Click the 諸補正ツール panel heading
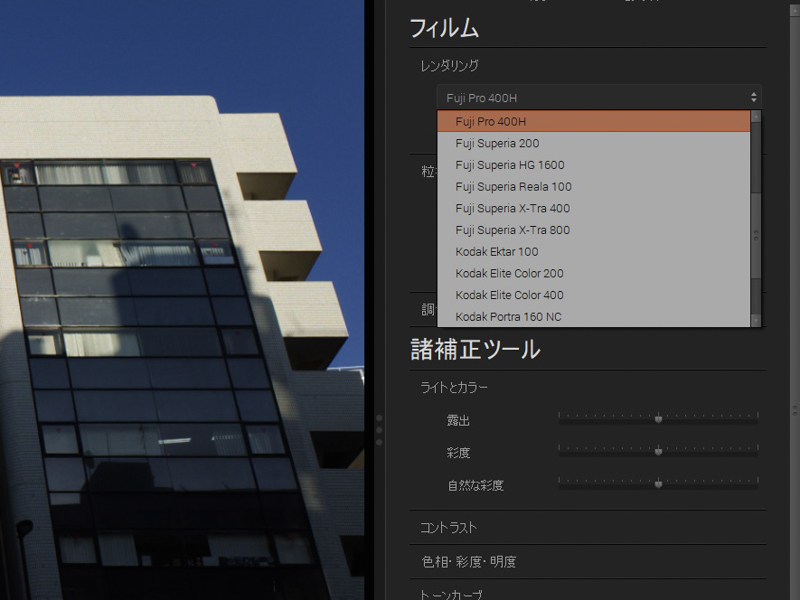Viewport: 800px width, 600px height. (x=475, y=350)
